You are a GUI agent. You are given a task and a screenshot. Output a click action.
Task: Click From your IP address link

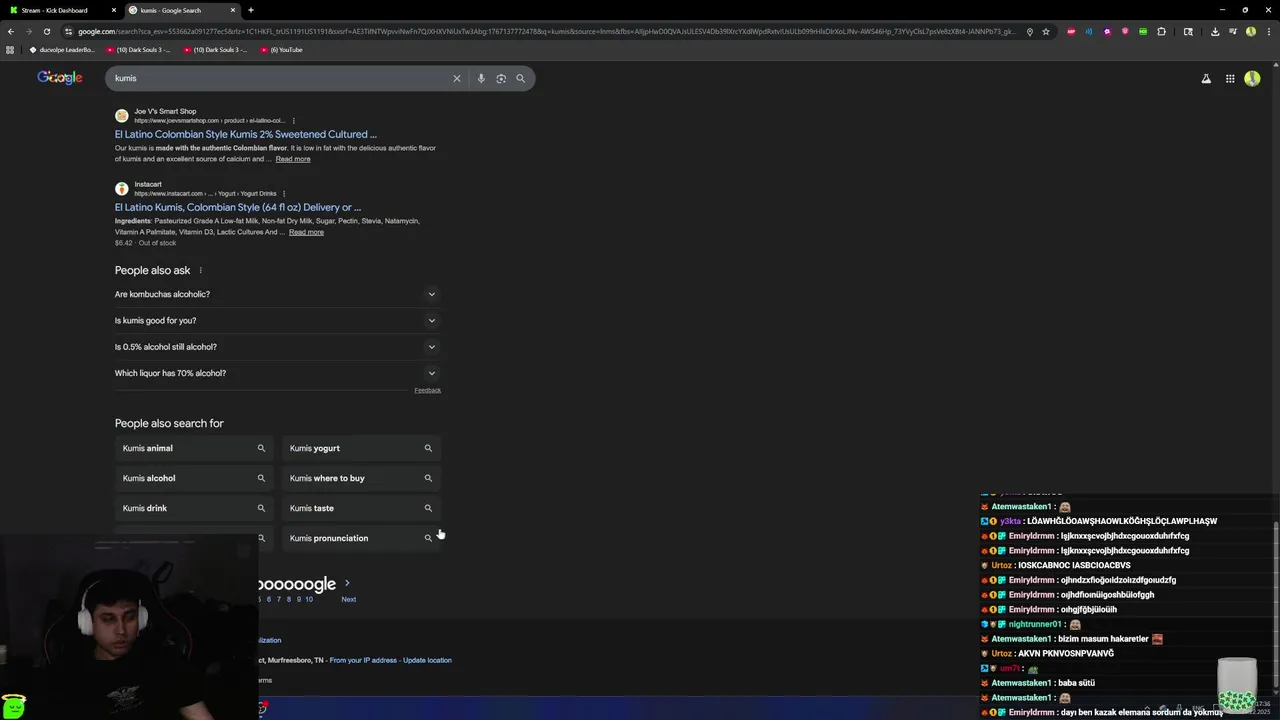[x=363, y=660]
